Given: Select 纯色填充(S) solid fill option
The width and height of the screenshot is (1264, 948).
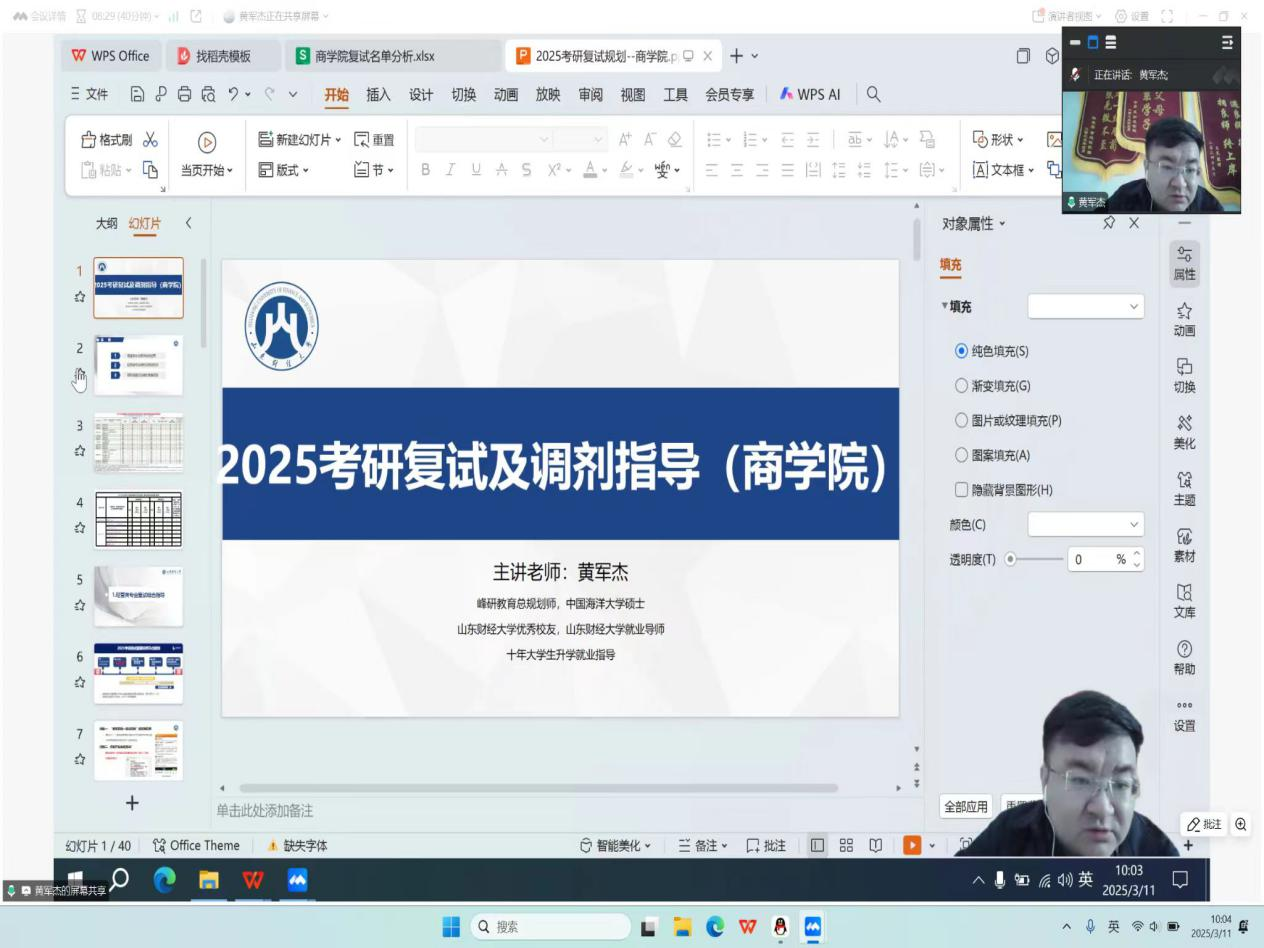Looking at the screenshot, I should 992,351.
